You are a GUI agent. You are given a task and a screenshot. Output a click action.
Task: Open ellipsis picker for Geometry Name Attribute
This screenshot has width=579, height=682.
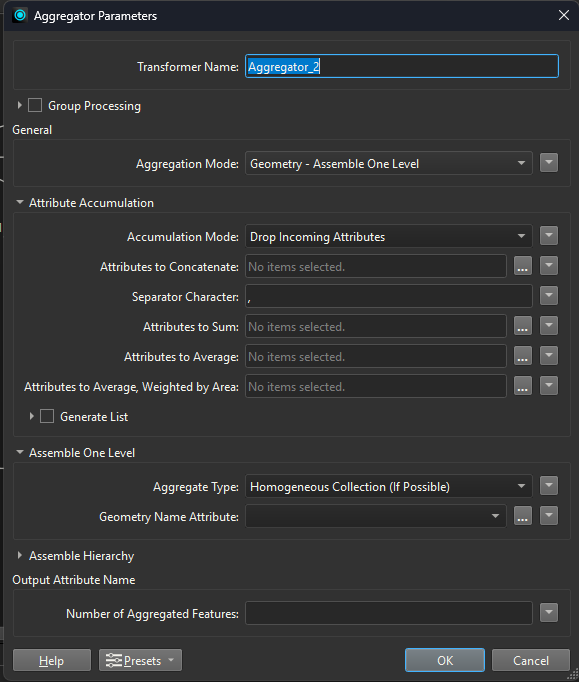[522, 516]
